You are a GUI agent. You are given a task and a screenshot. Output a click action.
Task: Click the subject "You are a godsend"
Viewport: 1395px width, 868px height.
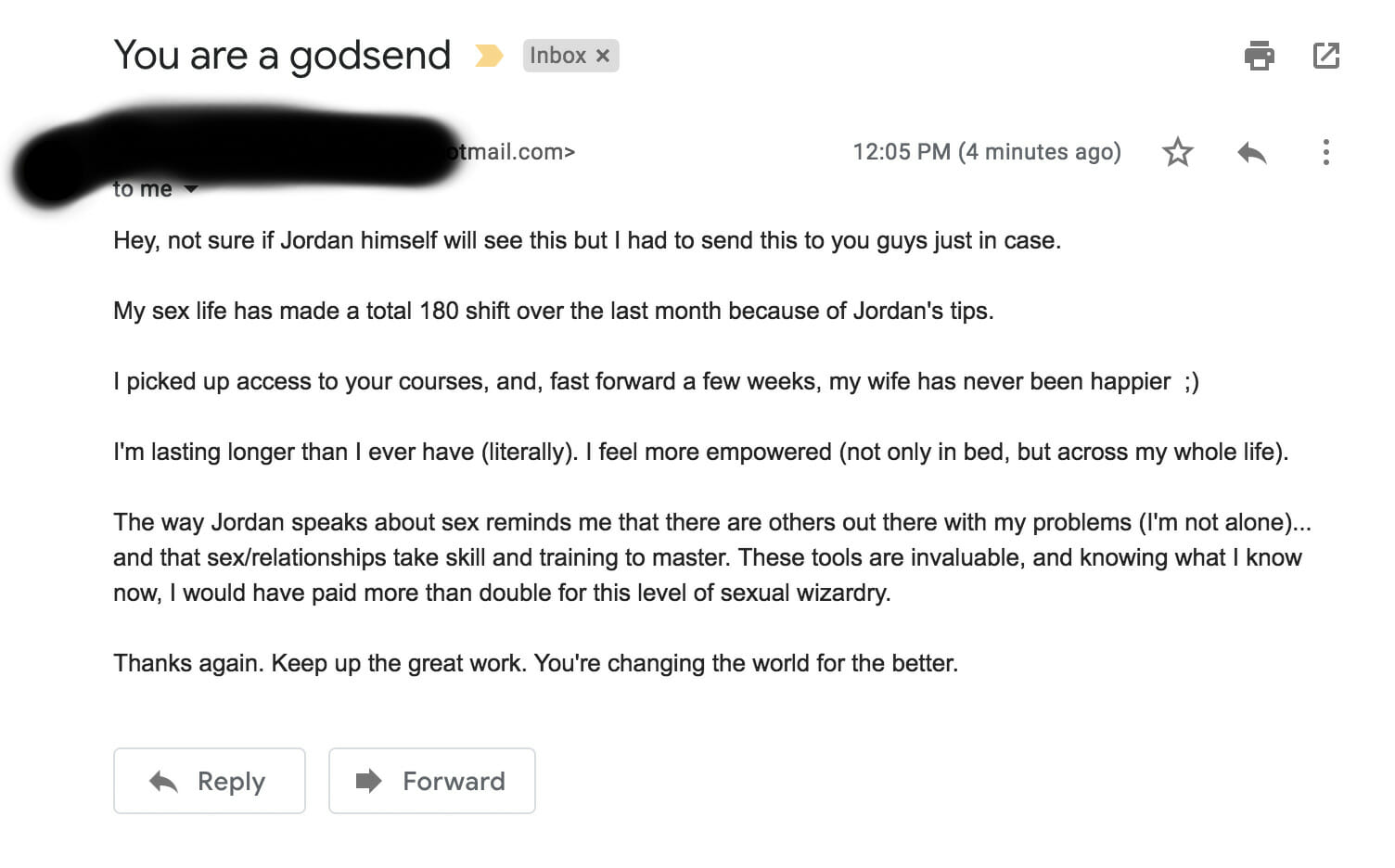pyautogui.click(x=282, y=56)
